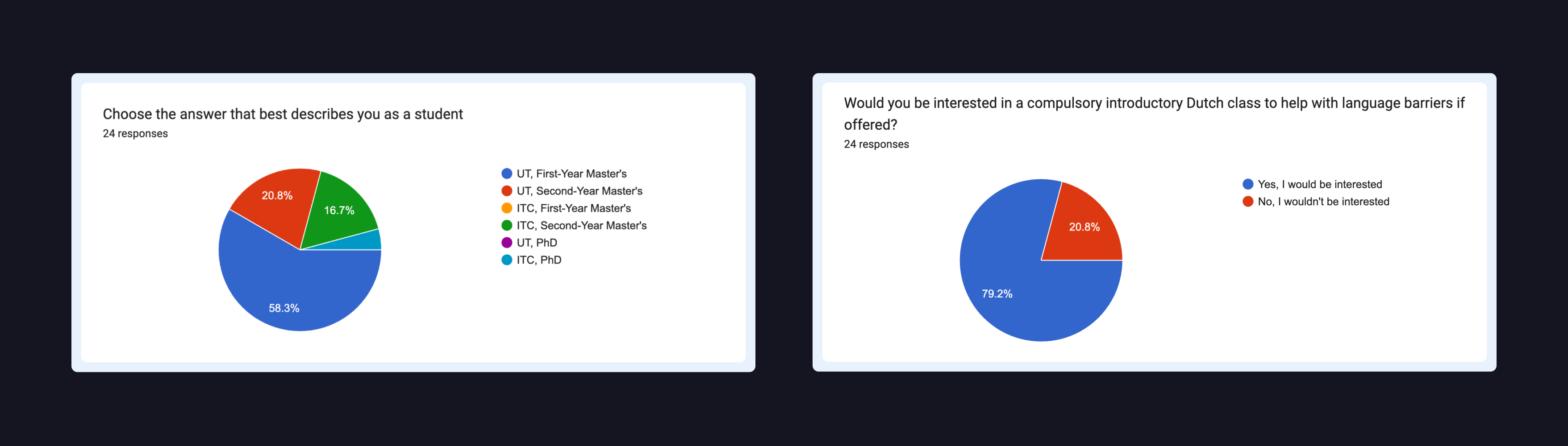Click the blue 'Yes, I would be interested' dot
This screenshot has width=1568, height=446.
[x=1248, y=184]
